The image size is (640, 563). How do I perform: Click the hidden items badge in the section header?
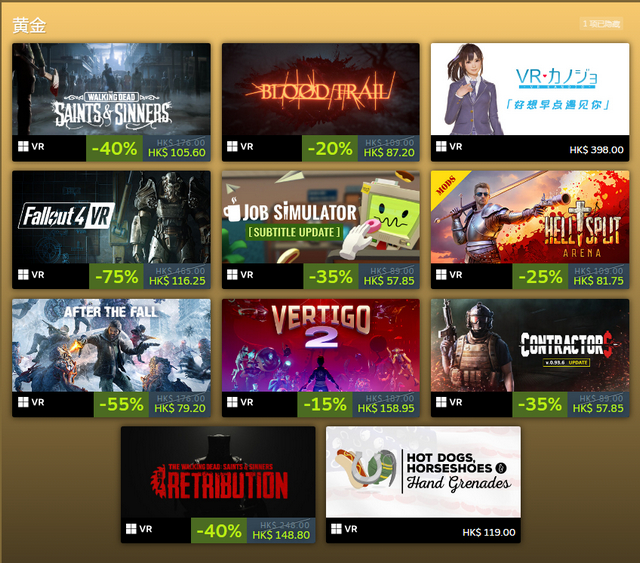(x=601, y=24)
